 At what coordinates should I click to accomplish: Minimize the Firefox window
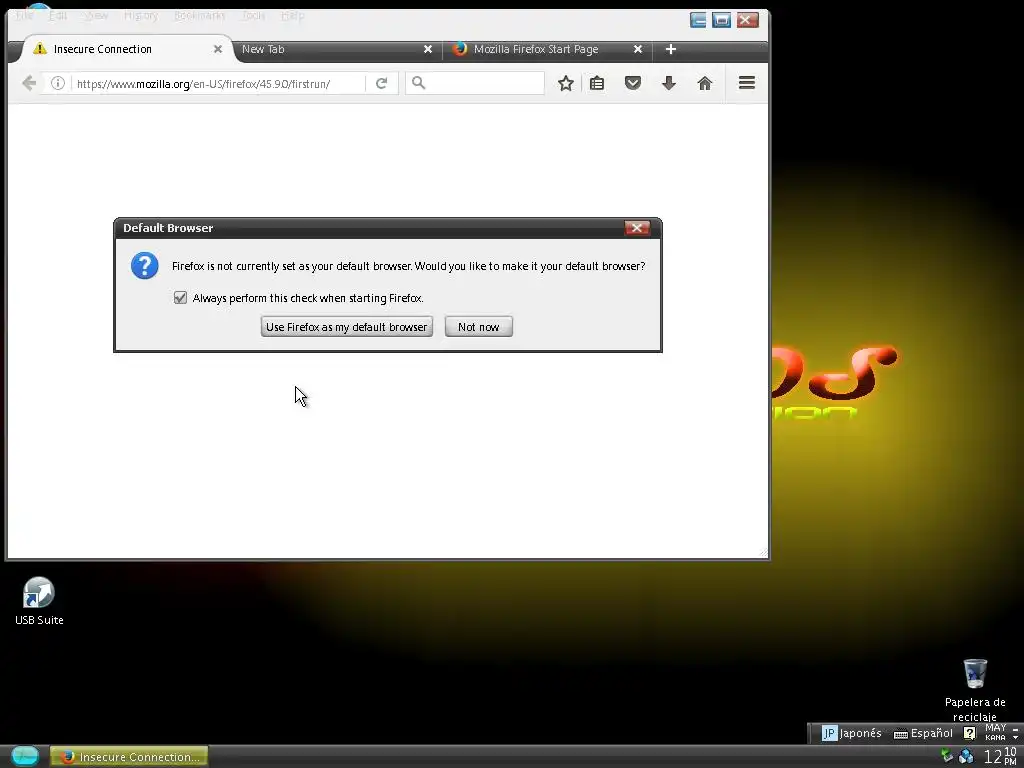698,20
